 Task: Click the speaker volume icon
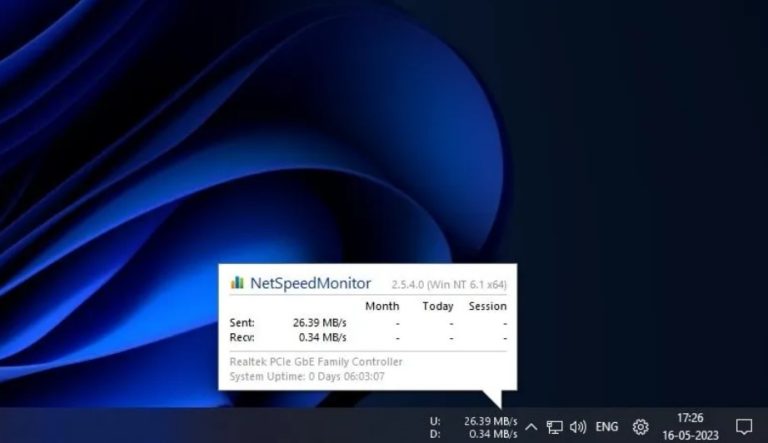(578, 427)
